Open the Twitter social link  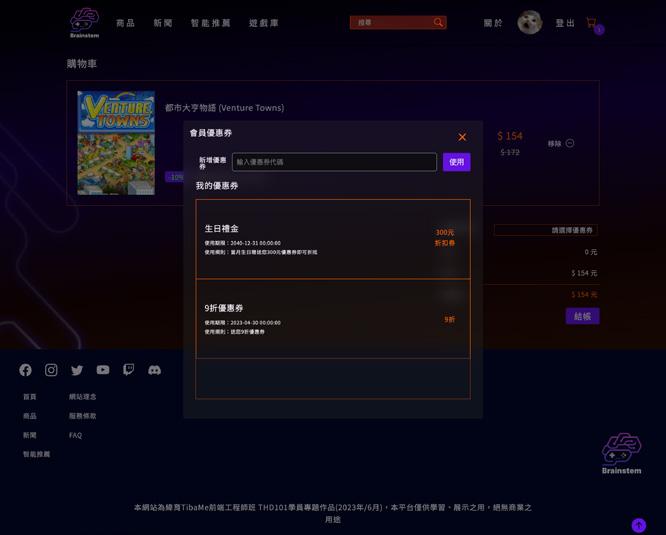(x=77, y=370)
